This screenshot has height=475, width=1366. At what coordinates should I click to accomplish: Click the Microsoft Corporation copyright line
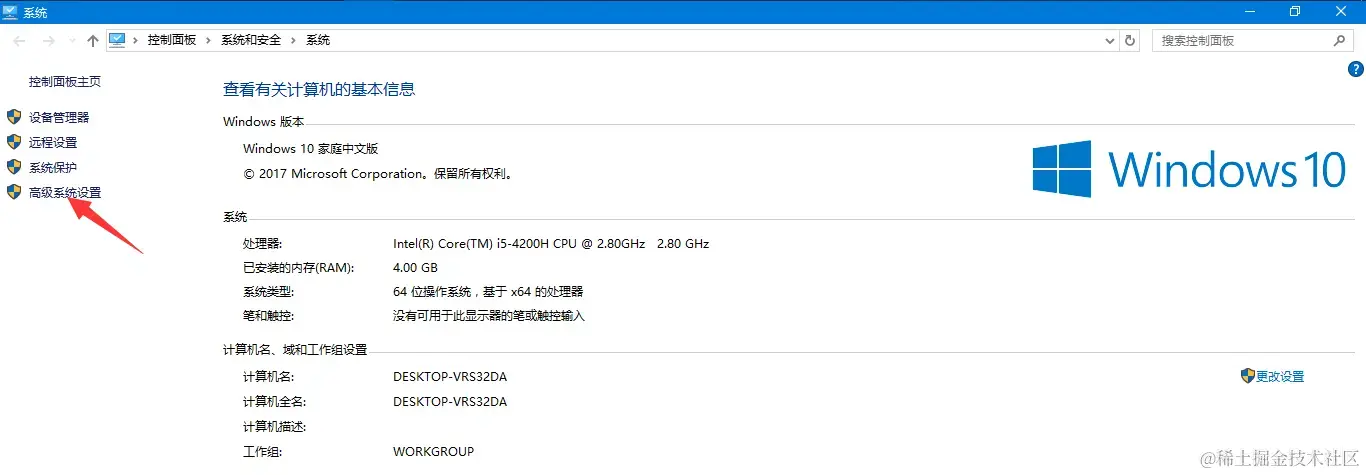378,173
